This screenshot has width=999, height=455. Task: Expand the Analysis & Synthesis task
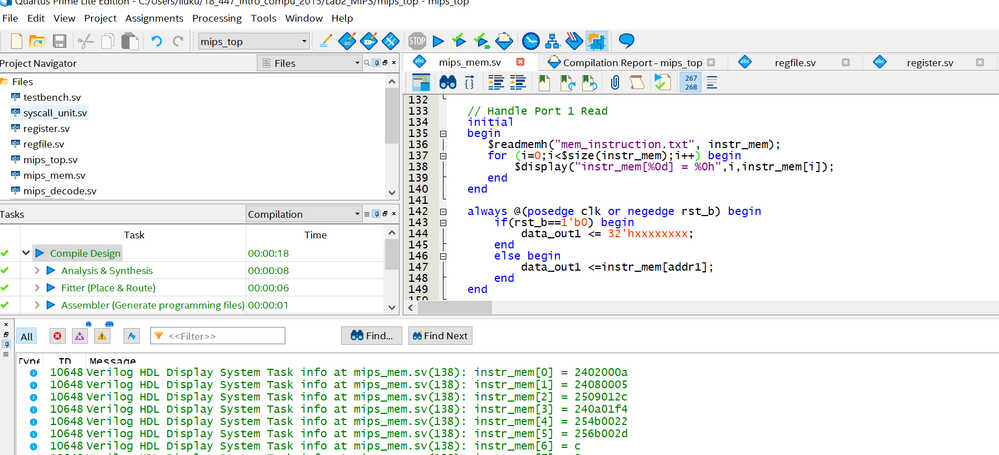(37, 271)
